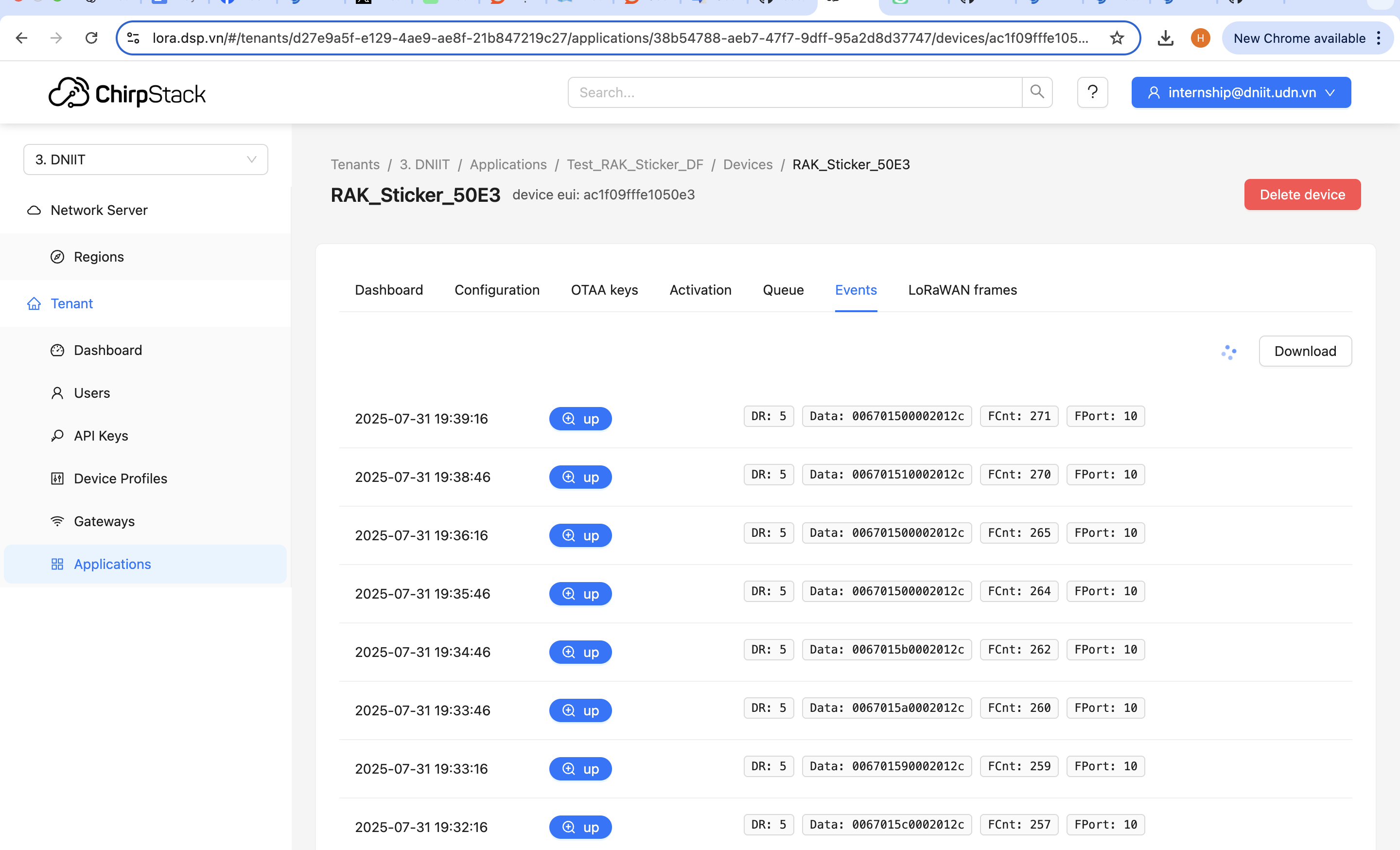Expand the 3. DNIIT tenant dropdown
Viewport: 1400px width, 850px height.
(x=145, y=159)
